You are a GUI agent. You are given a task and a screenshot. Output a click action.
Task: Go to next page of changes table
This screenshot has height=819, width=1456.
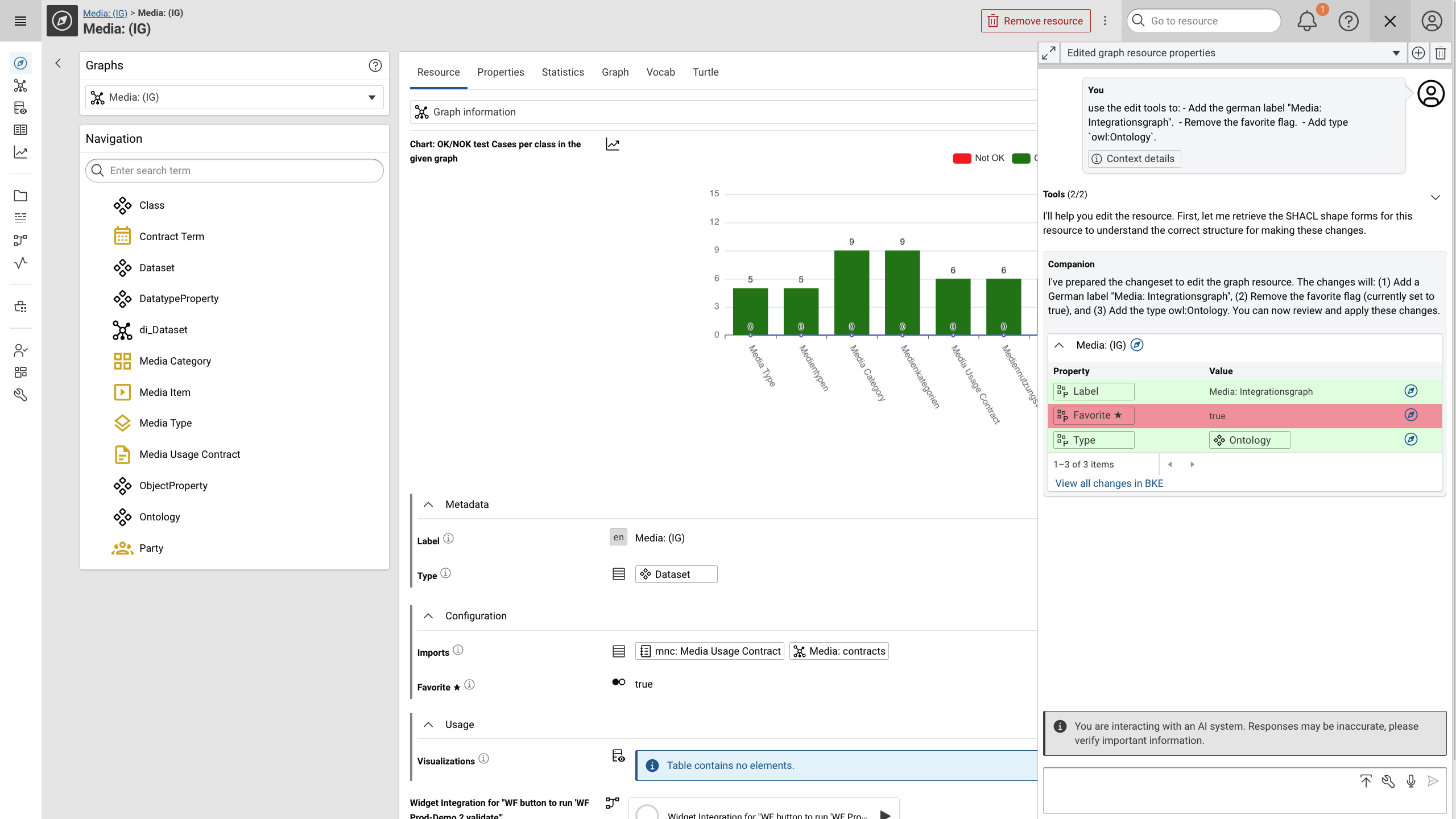pyautogui.click(x=1193, y=465)
